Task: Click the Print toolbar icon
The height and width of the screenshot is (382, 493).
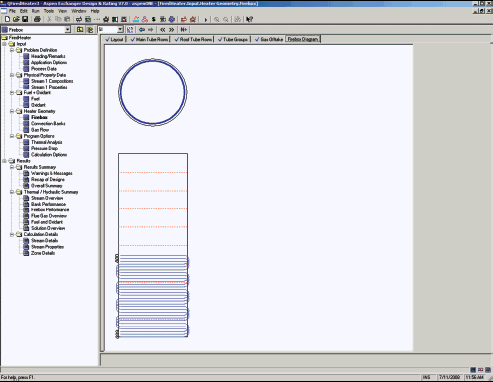Action: coord(37,19)
